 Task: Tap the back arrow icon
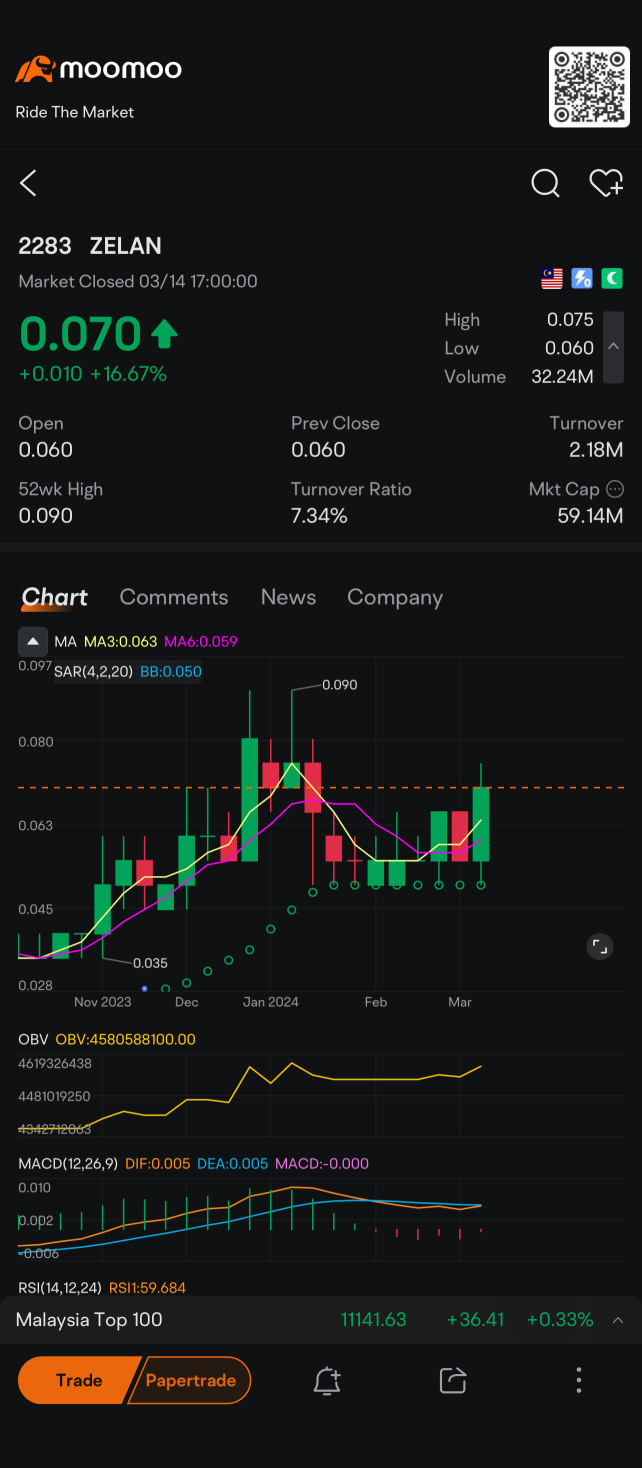point(28,183)
